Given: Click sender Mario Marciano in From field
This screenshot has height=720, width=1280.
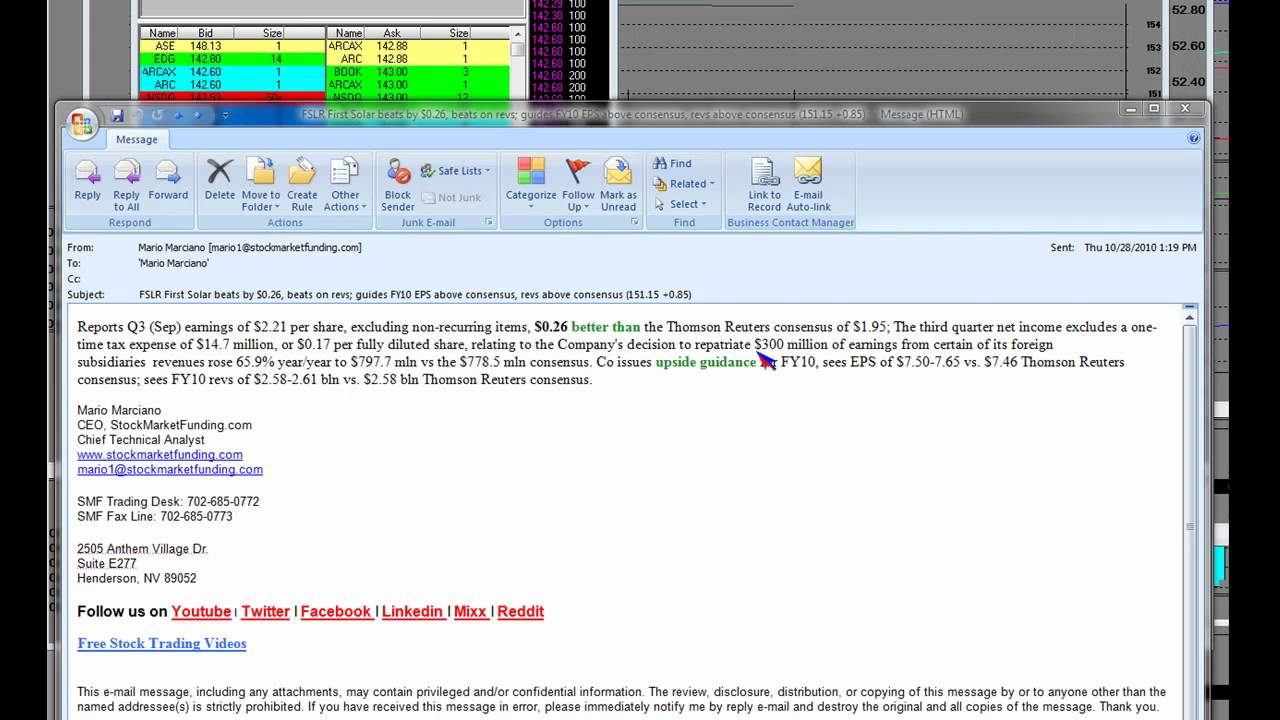Looking at the screenshot, I should 250,247.
